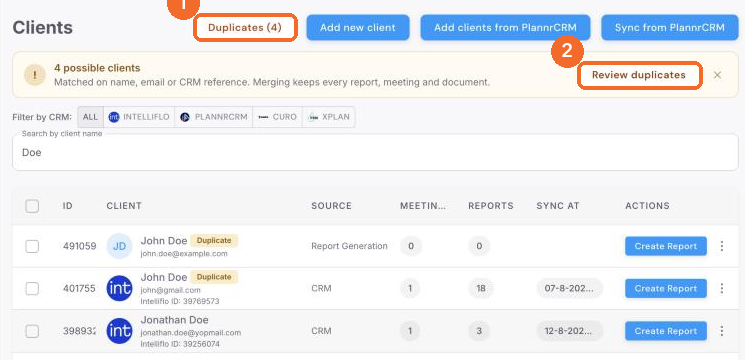Click the PLANNRCRM filter logo icon
Image resolution: width=745 pixels, height=360 pixels.
pyautogui.click(x=185, y=117)
